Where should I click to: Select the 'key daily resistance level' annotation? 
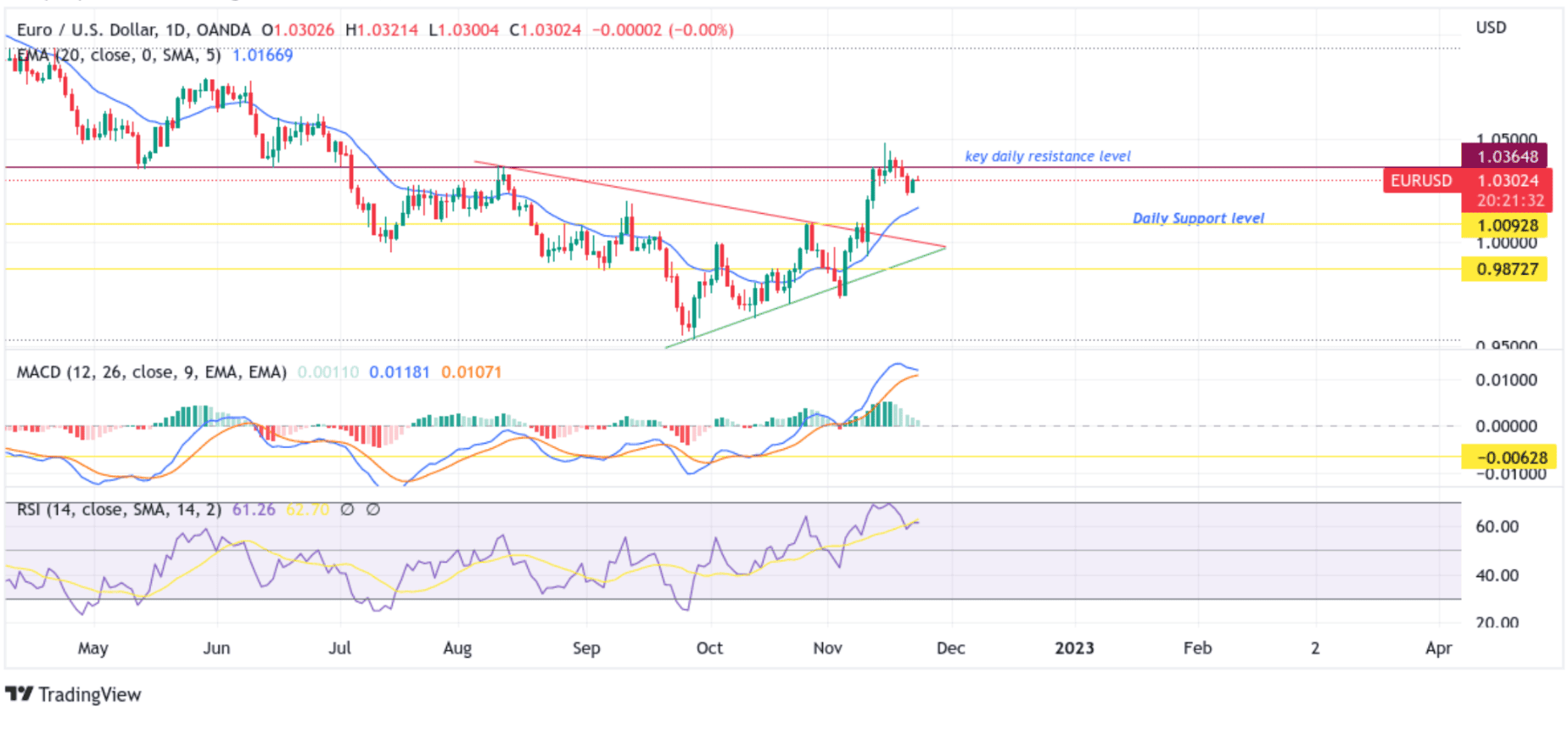(1048, 156)
